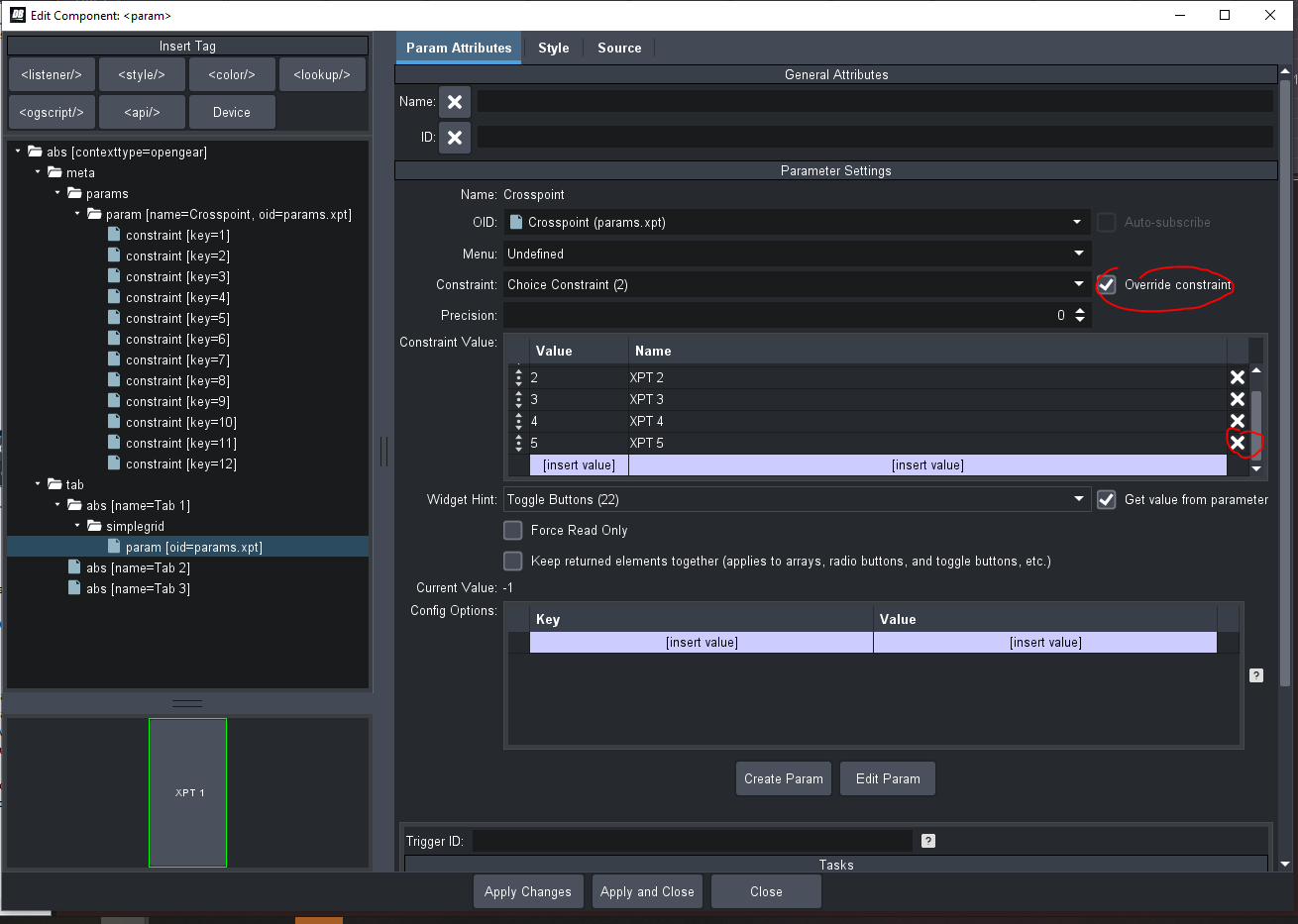Click the folder icon of the params node
Viewport: 1298px width, 924px height.
[x=74, y=193]
